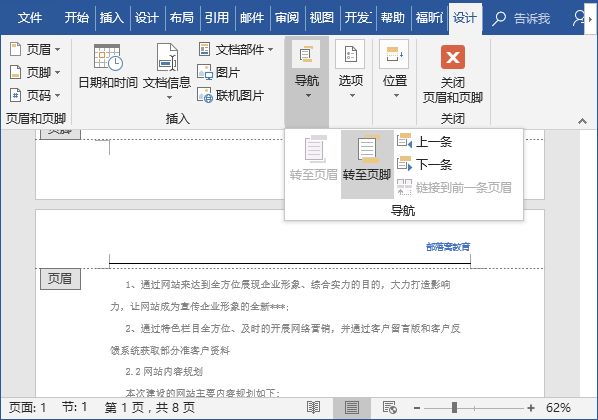Click the zoom out minus button

[x=417, y=408]
